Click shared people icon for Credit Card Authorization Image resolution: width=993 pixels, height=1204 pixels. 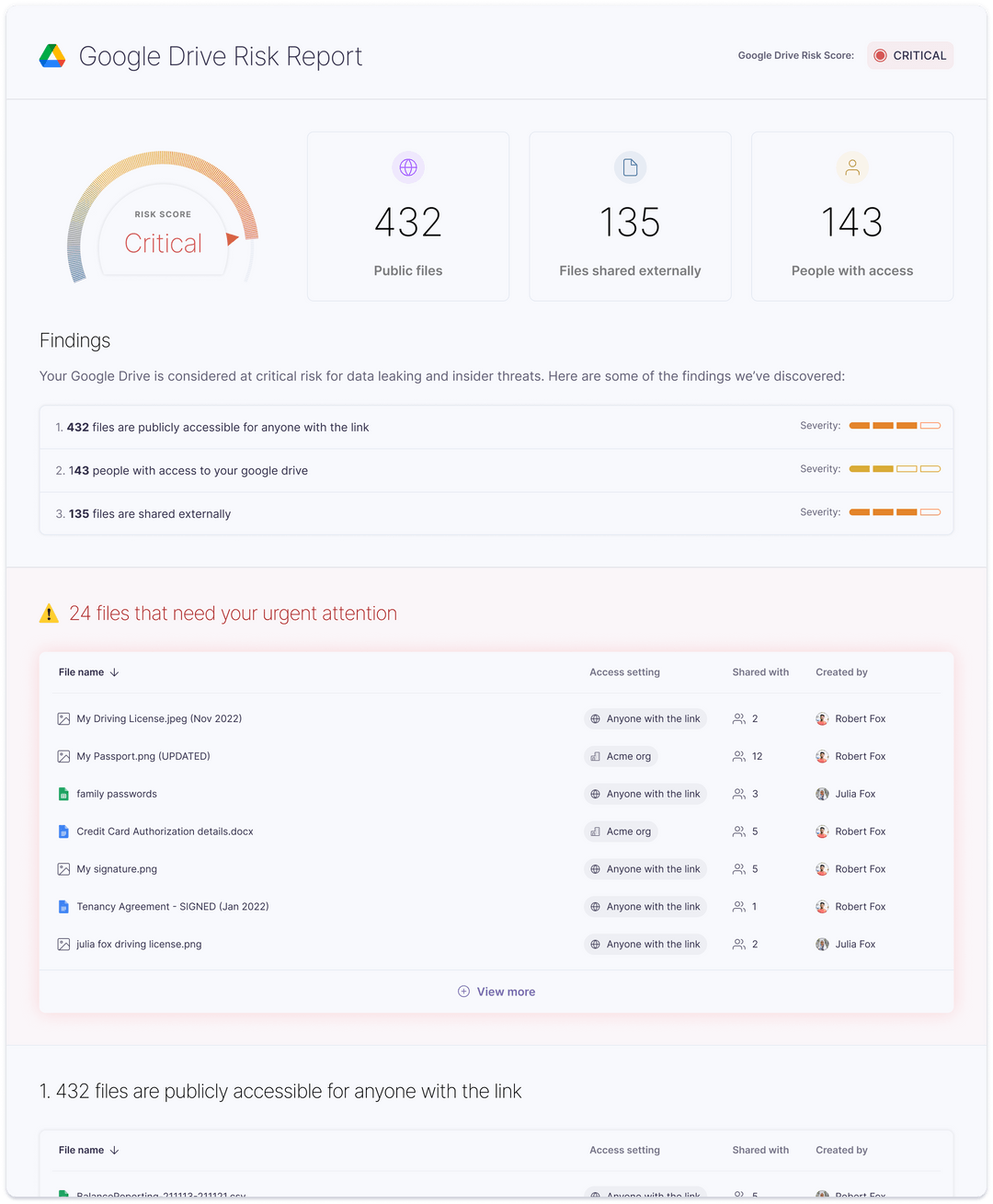click(738, 831)
